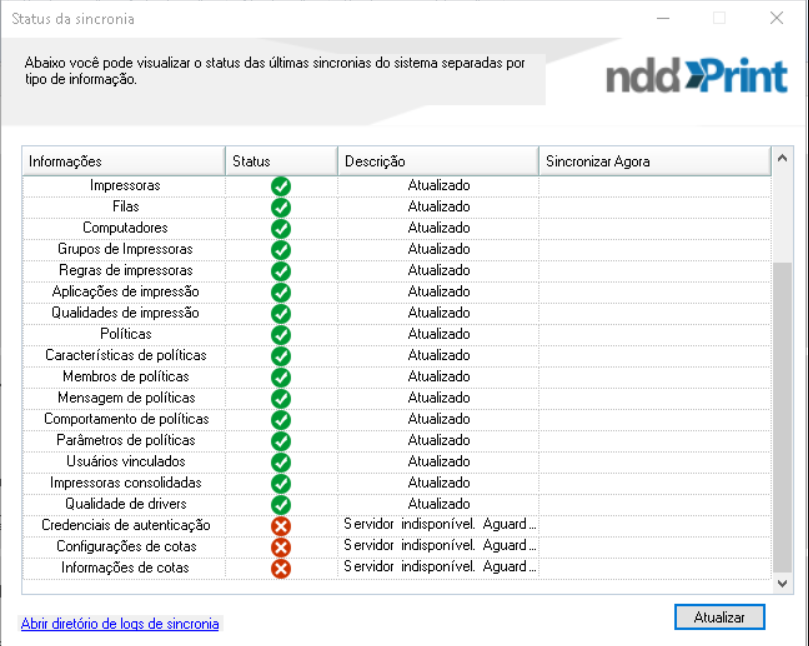Click the green check icon beside Impressoras
Screen dimensions: 809x646
[x=281, y=185]
